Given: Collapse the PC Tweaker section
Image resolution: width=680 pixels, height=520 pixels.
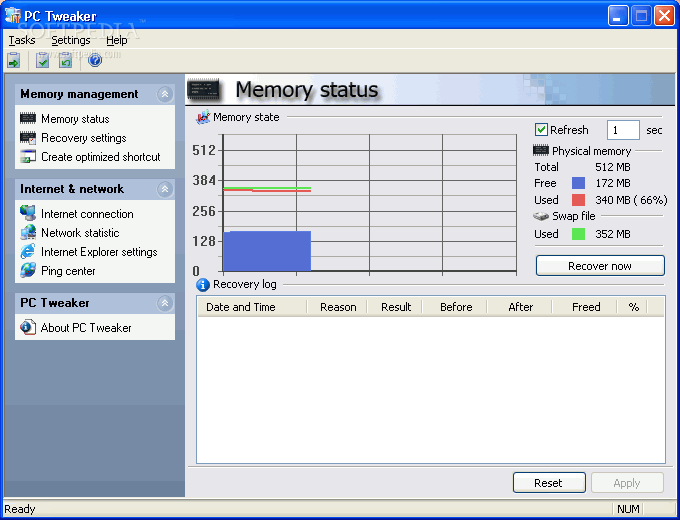Looking at the screenshot, I should tap(164, 303).
